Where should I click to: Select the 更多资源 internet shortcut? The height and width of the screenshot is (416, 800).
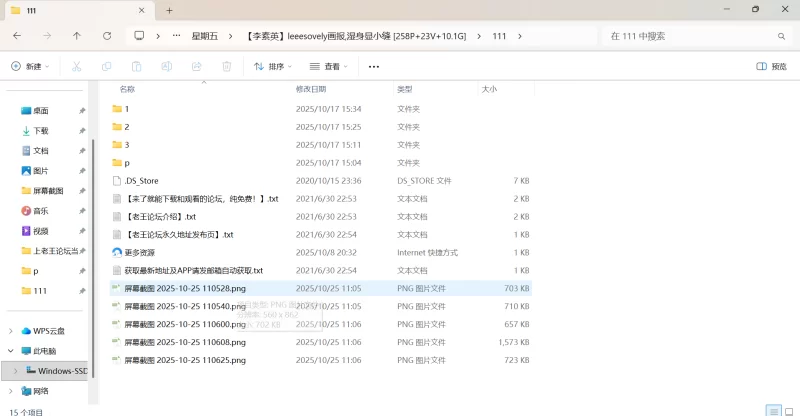click(x=140, y=252)
